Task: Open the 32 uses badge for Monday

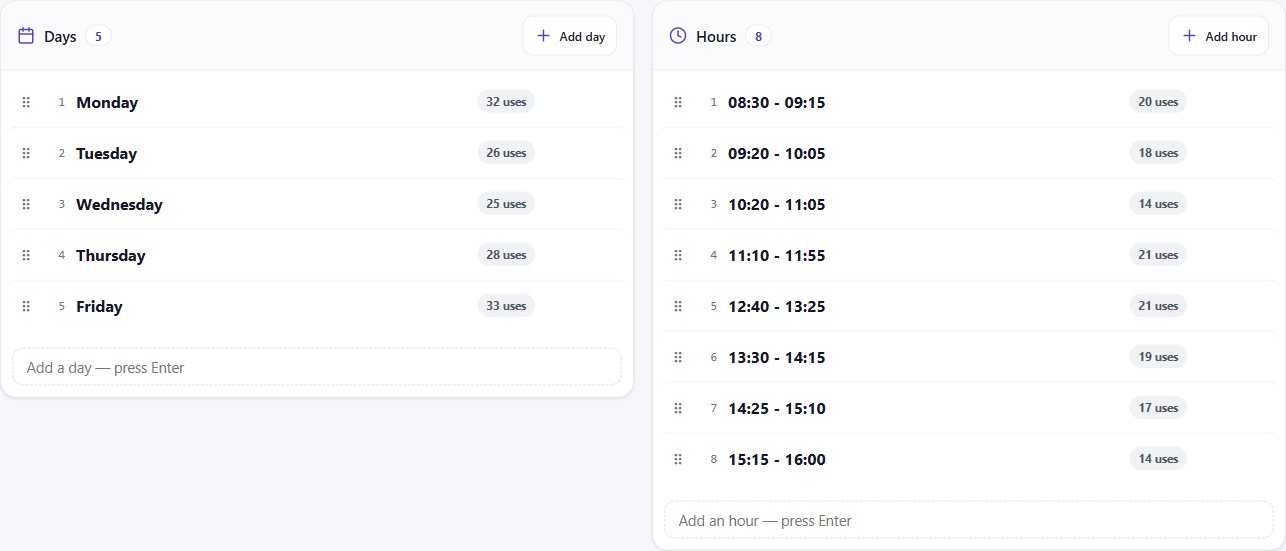Action: click(506, 102)
